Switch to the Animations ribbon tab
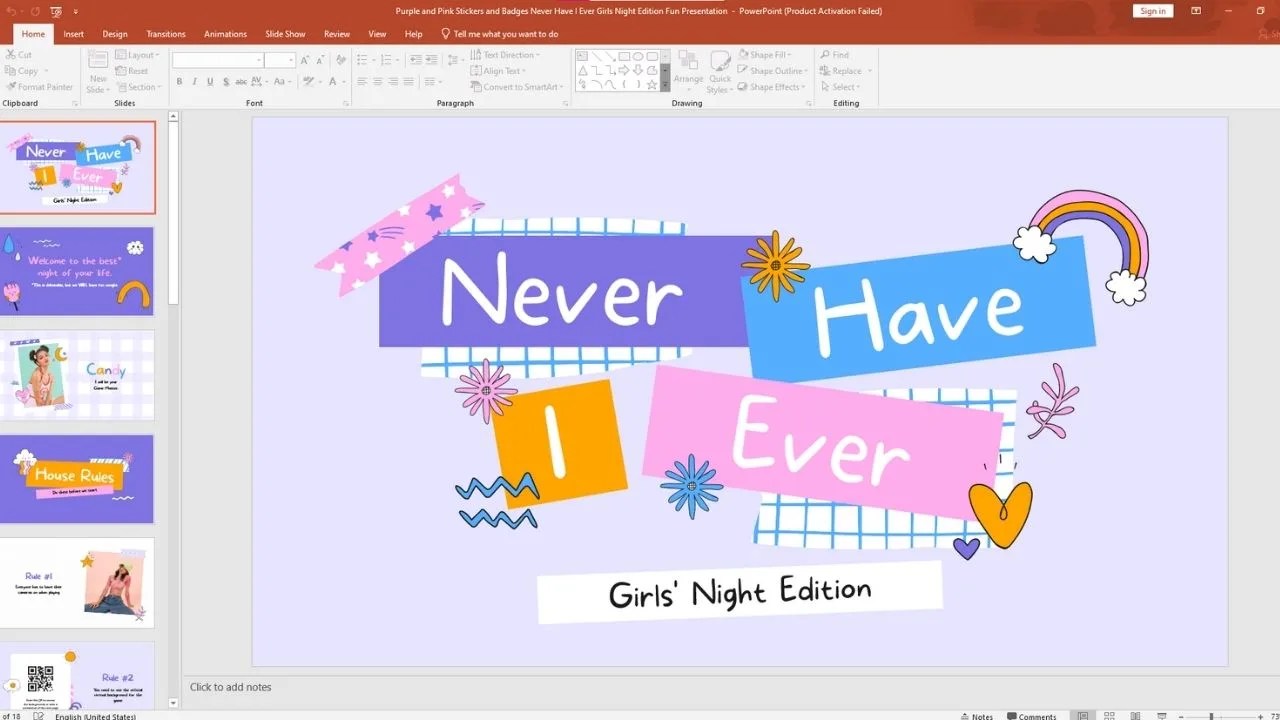1280x720 pixels. tap(225, 33)
